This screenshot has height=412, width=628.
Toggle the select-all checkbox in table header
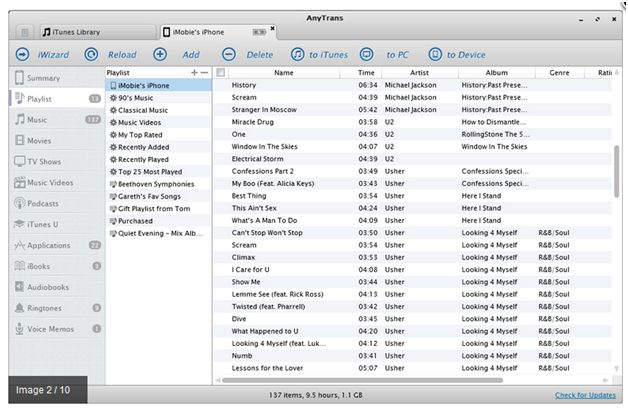click(220, 72)
